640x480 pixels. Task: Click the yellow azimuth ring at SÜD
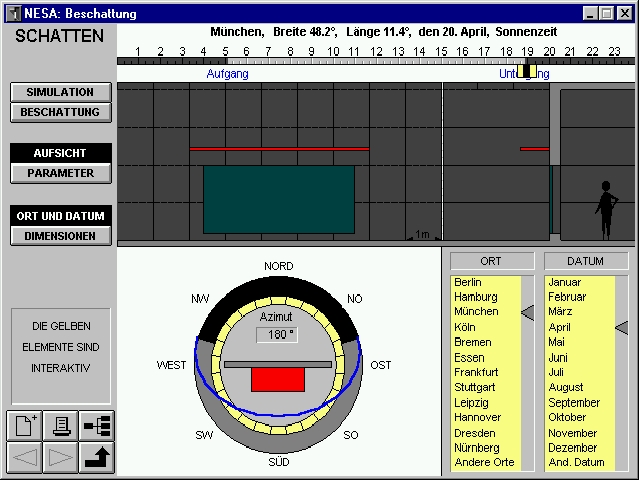(x=278, y=430)
